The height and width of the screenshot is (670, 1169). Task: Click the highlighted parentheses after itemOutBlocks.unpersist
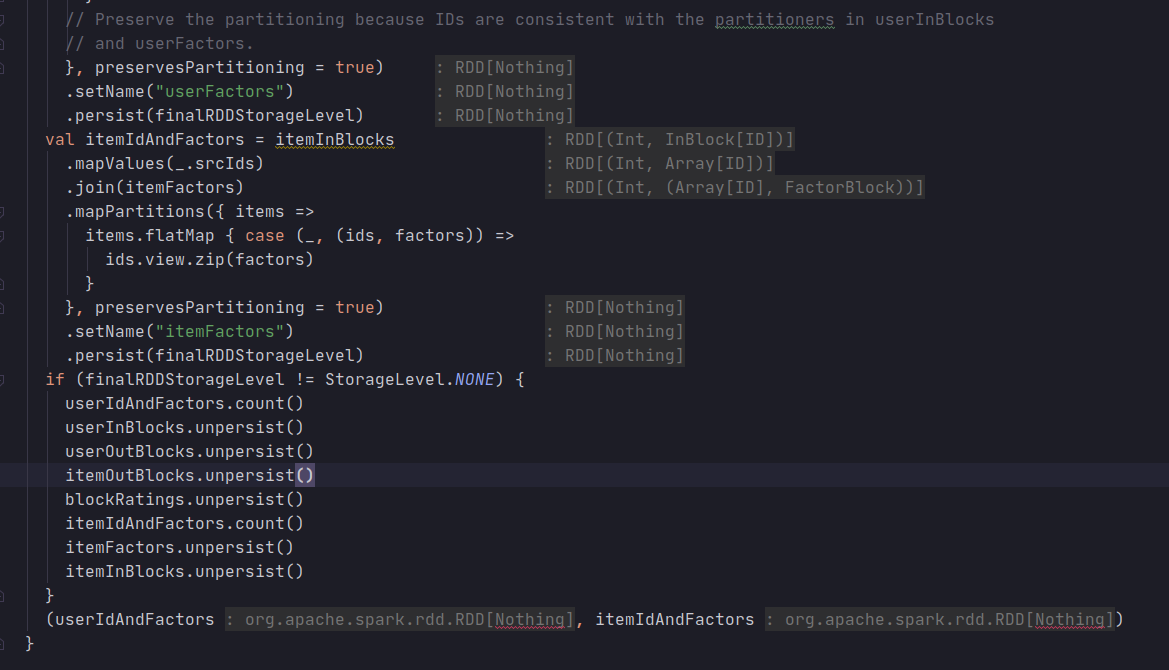click(x=305, y=475)
